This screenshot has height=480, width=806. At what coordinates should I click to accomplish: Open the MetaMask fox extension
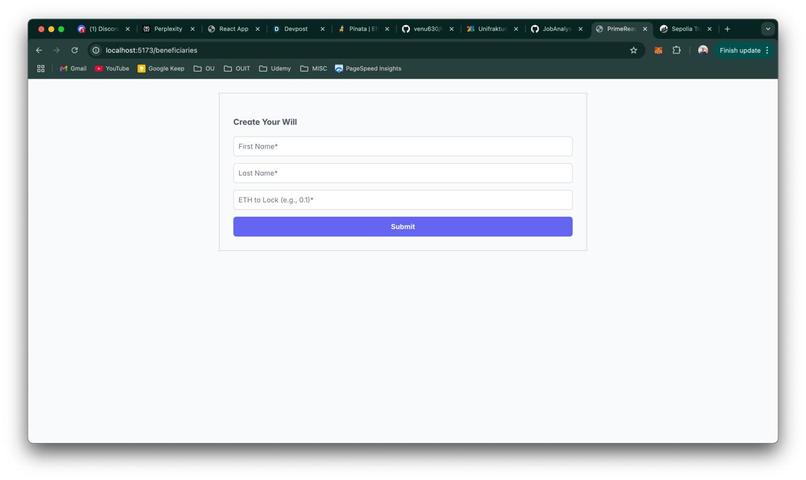[658, 50]
